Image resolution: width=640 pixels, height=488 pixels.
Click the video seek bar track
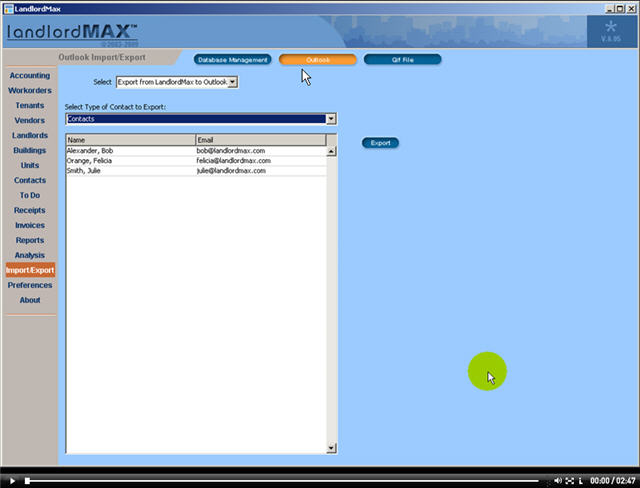pyautogui.click(x=282, y=481)
